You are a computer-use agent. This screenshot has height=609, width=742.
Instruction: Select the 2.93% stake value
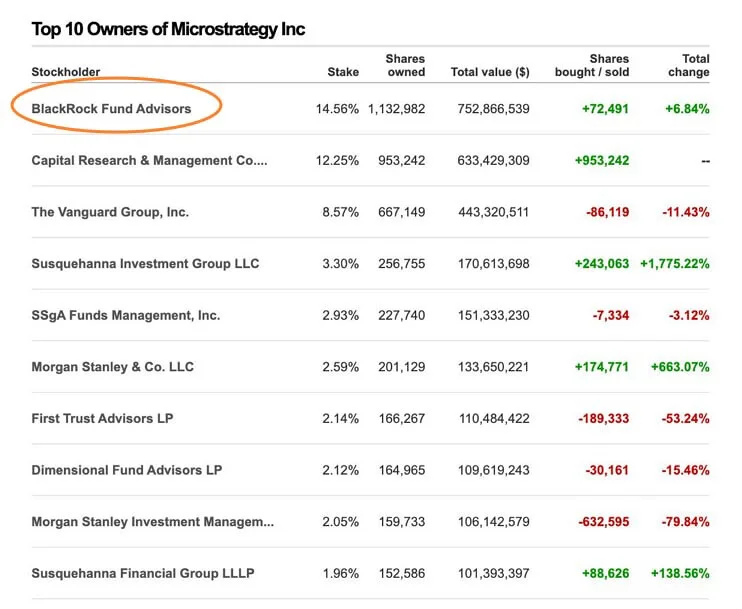click(x=341, y=315)
